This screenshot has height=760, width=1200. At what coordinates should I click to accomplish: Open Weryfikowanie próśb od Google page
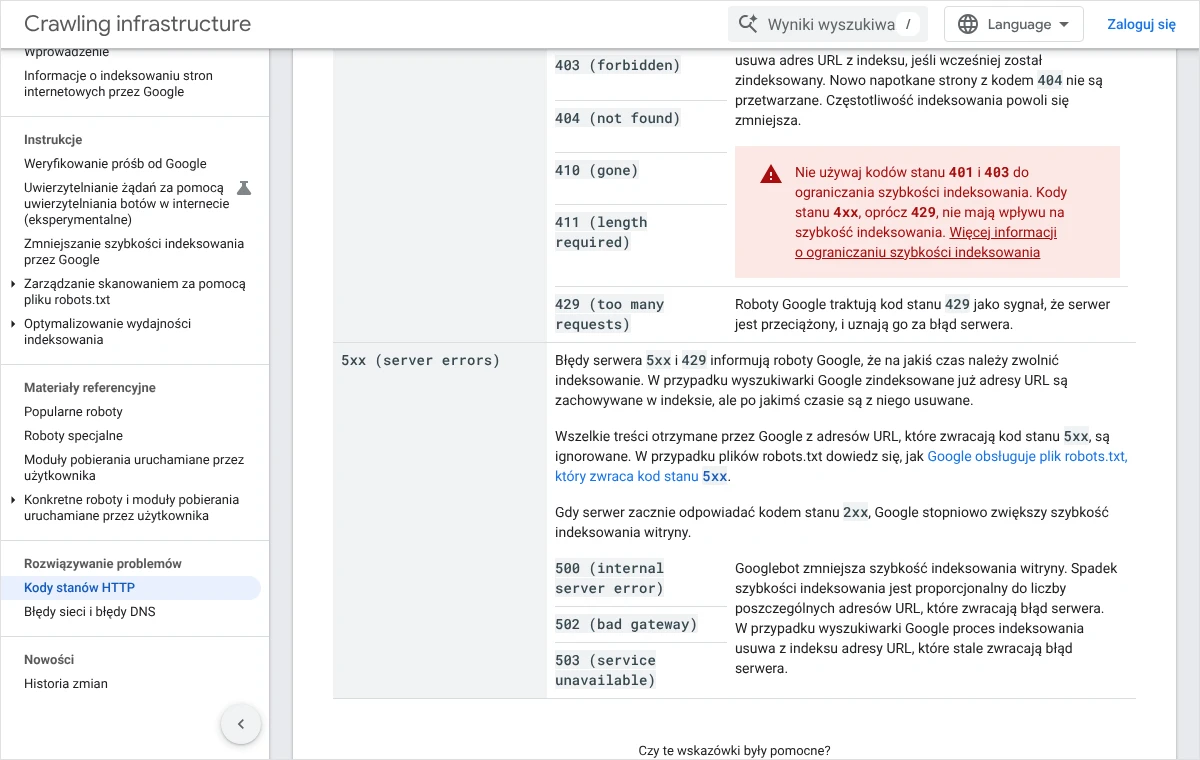pos(116,164)
